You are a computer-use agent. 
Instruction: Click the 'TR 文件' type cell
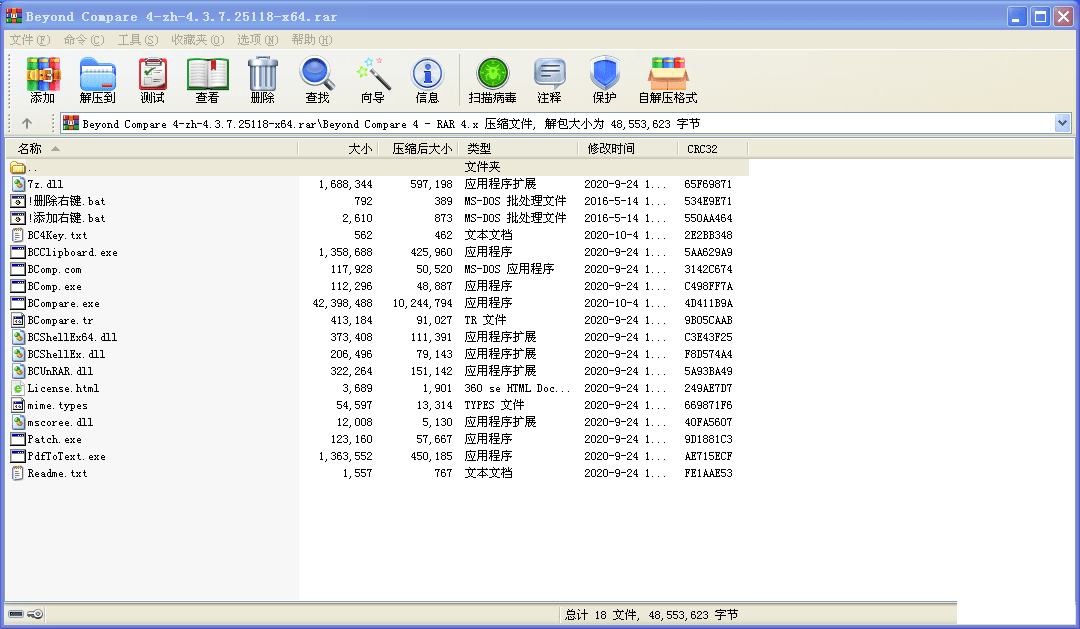click(x=485, y=320)
